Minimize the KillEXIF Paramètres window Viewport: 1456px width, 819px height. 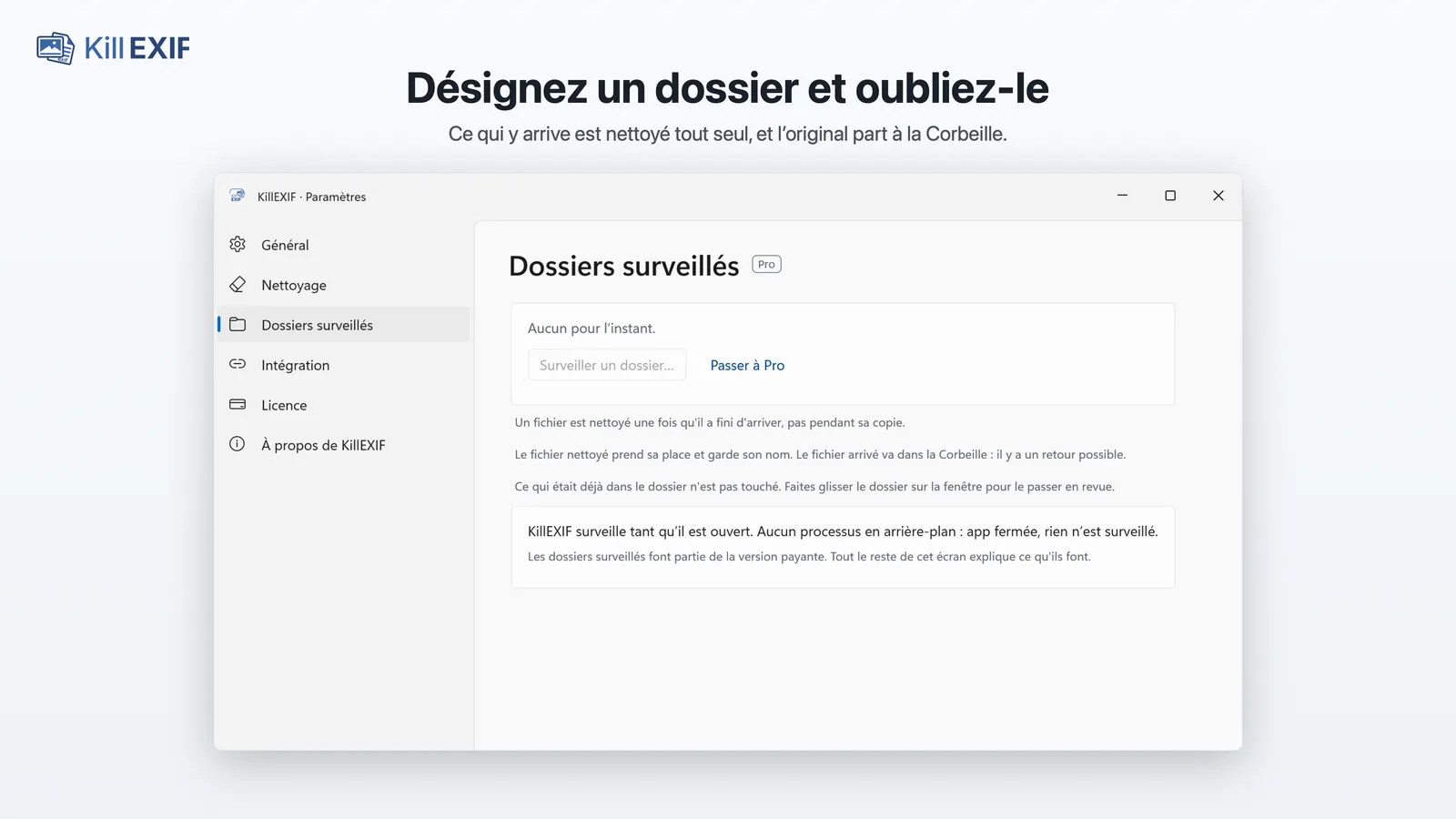pos(1122,196)
